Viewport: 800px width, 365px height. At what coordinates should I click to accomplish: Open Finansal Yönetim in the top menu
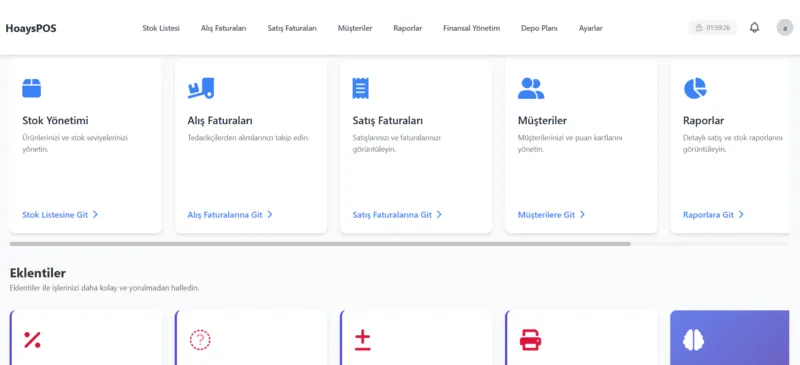coord(471,28)
